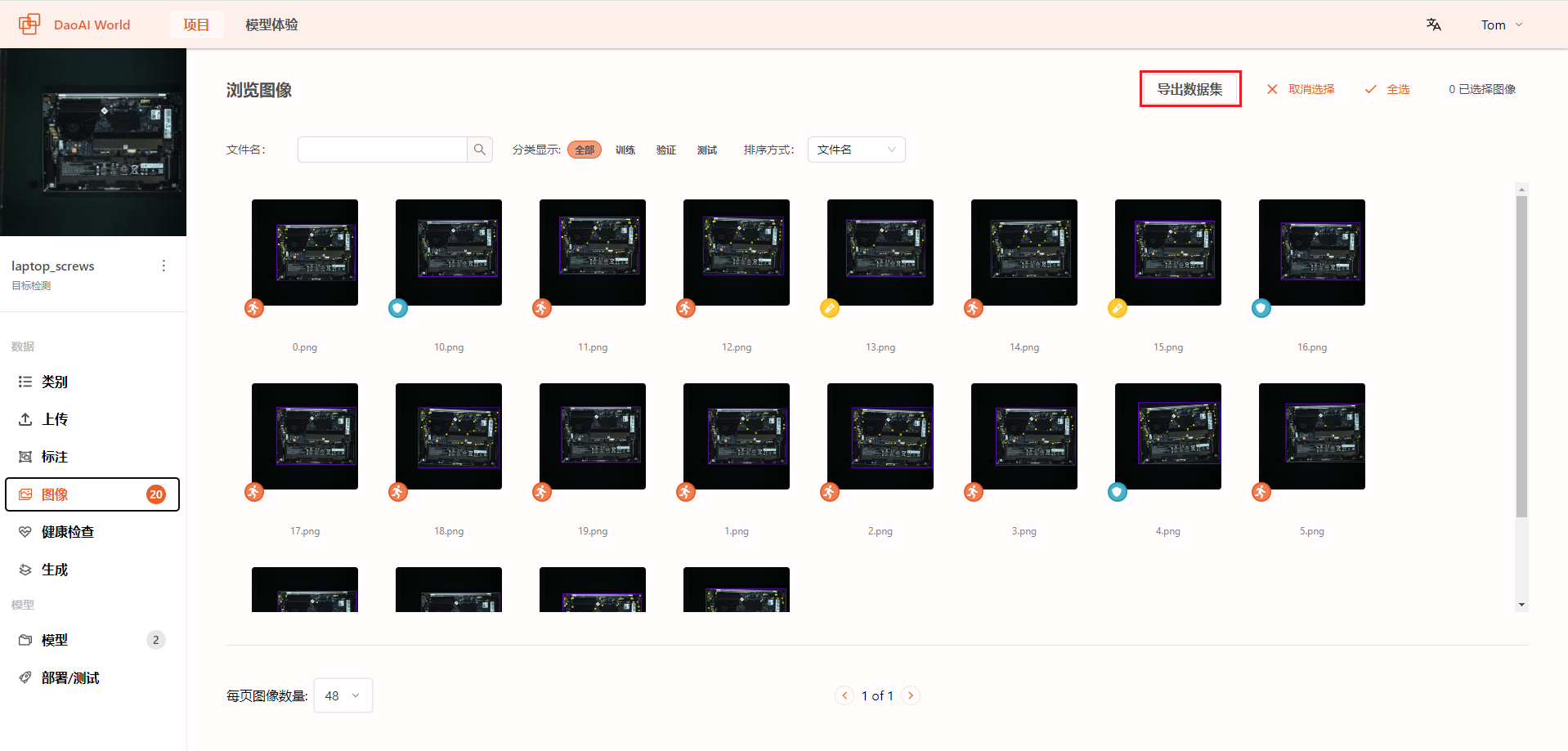Click the image grid vertical scrollbar
Viewport: 1568px width, 751px height.
1521,356
